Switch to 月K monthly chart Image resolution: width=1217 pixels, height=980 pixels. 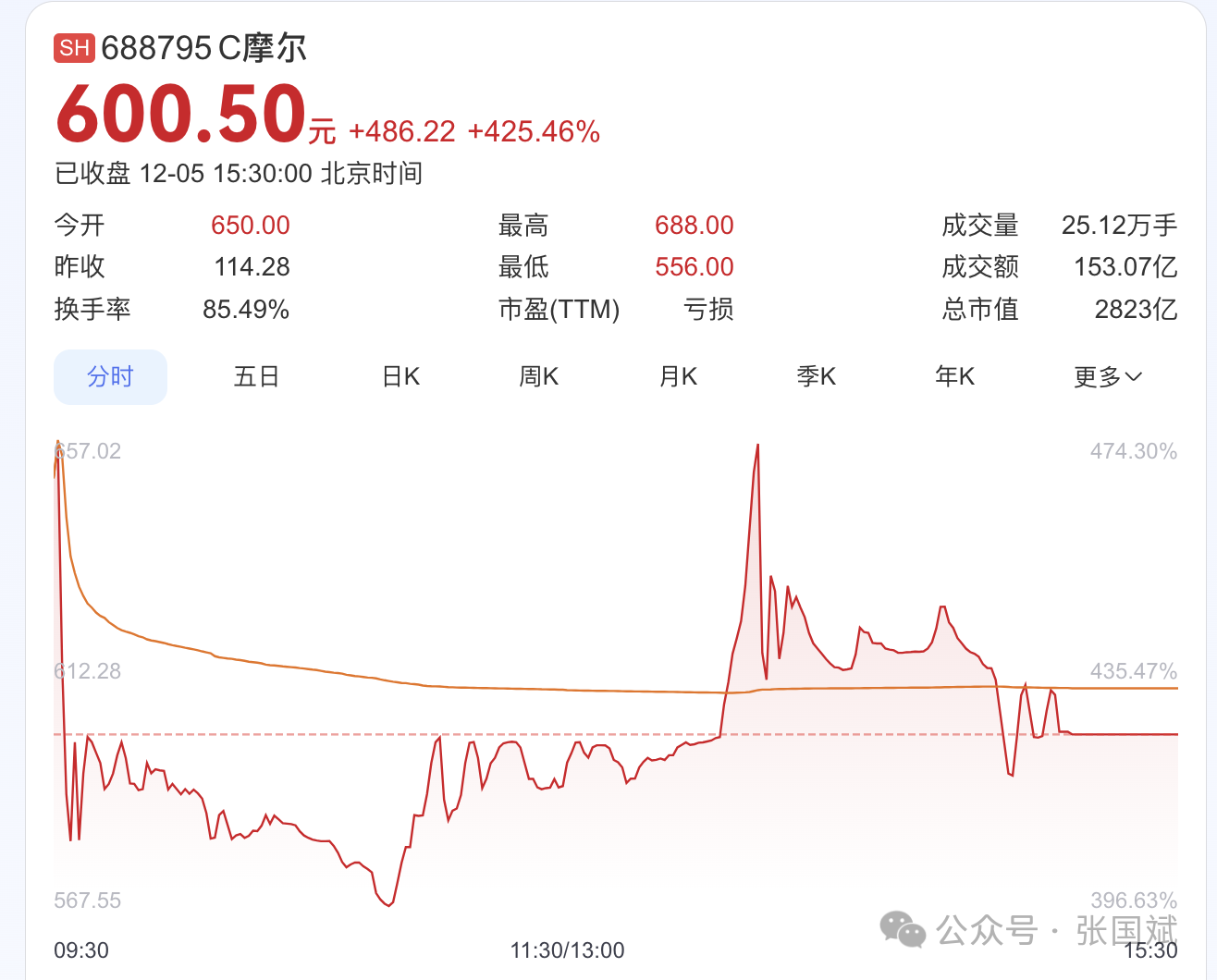[x=678, y=377]
